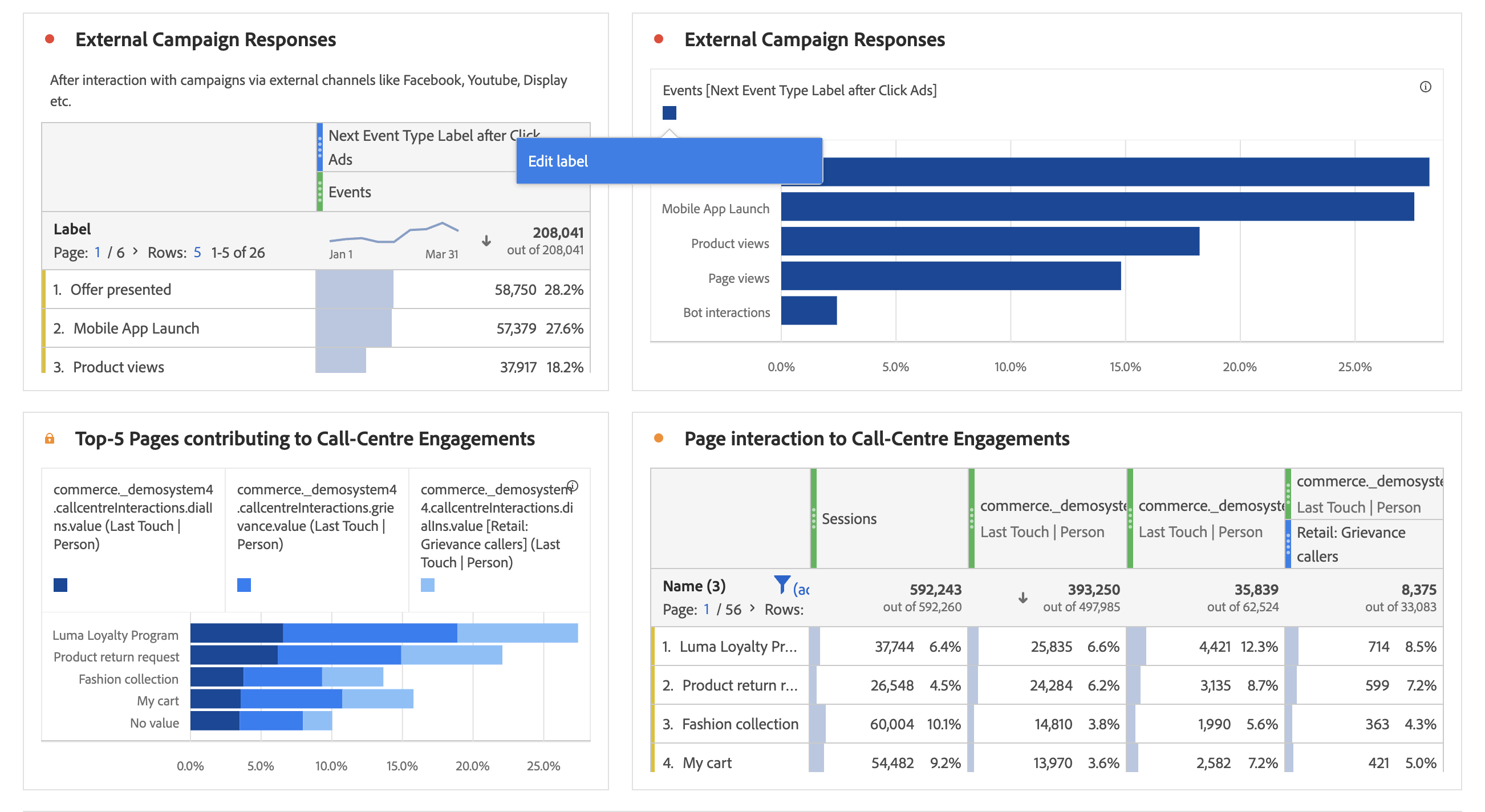1485x812 pixels.
Task: Click dark blue legend swatch in Events chart
Action: pos(669,113)
